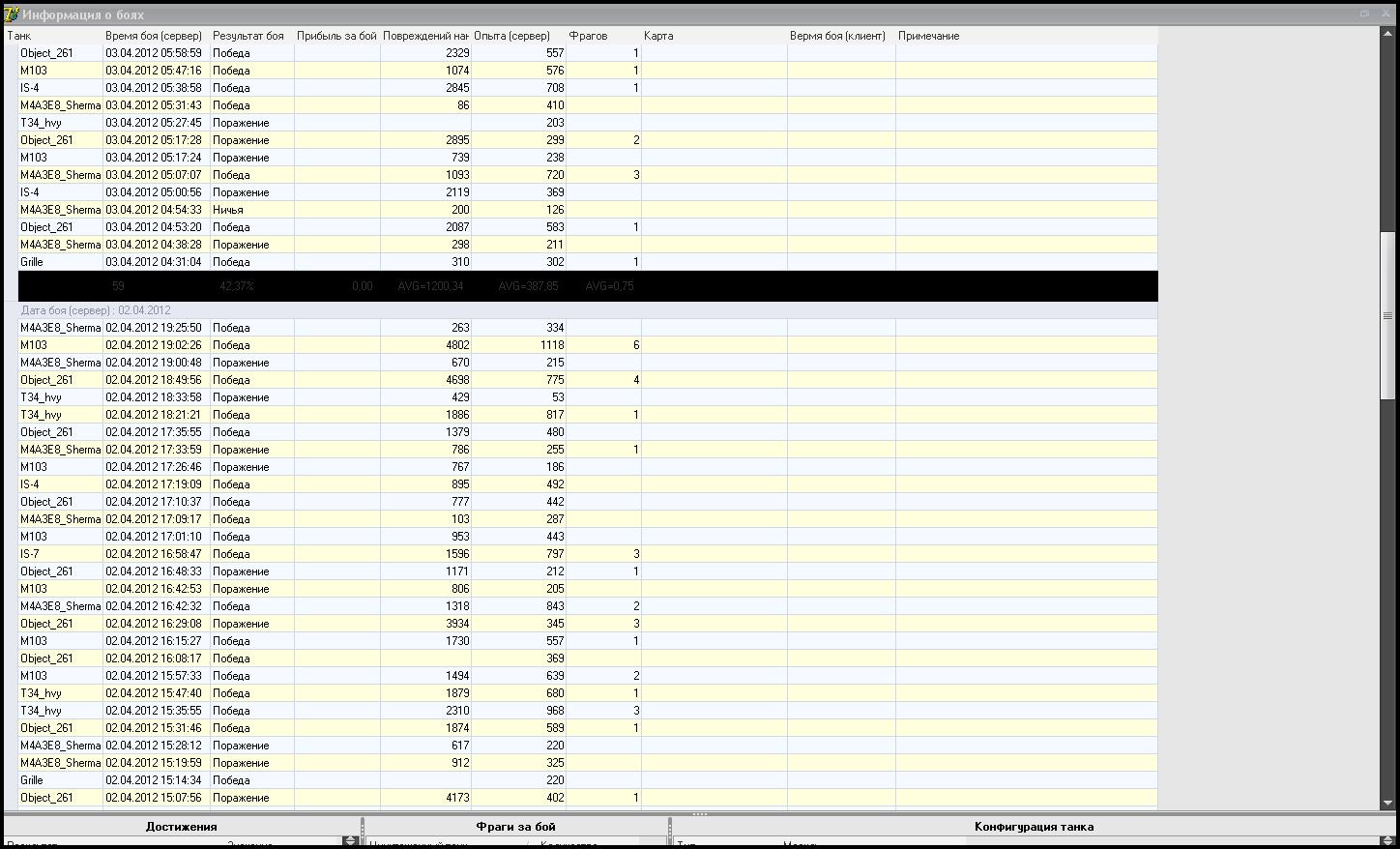Viewport: 1400px width, 849px height.
Task: Open the Конфигурация танка panel header
Action: [x=1035, y=827]
